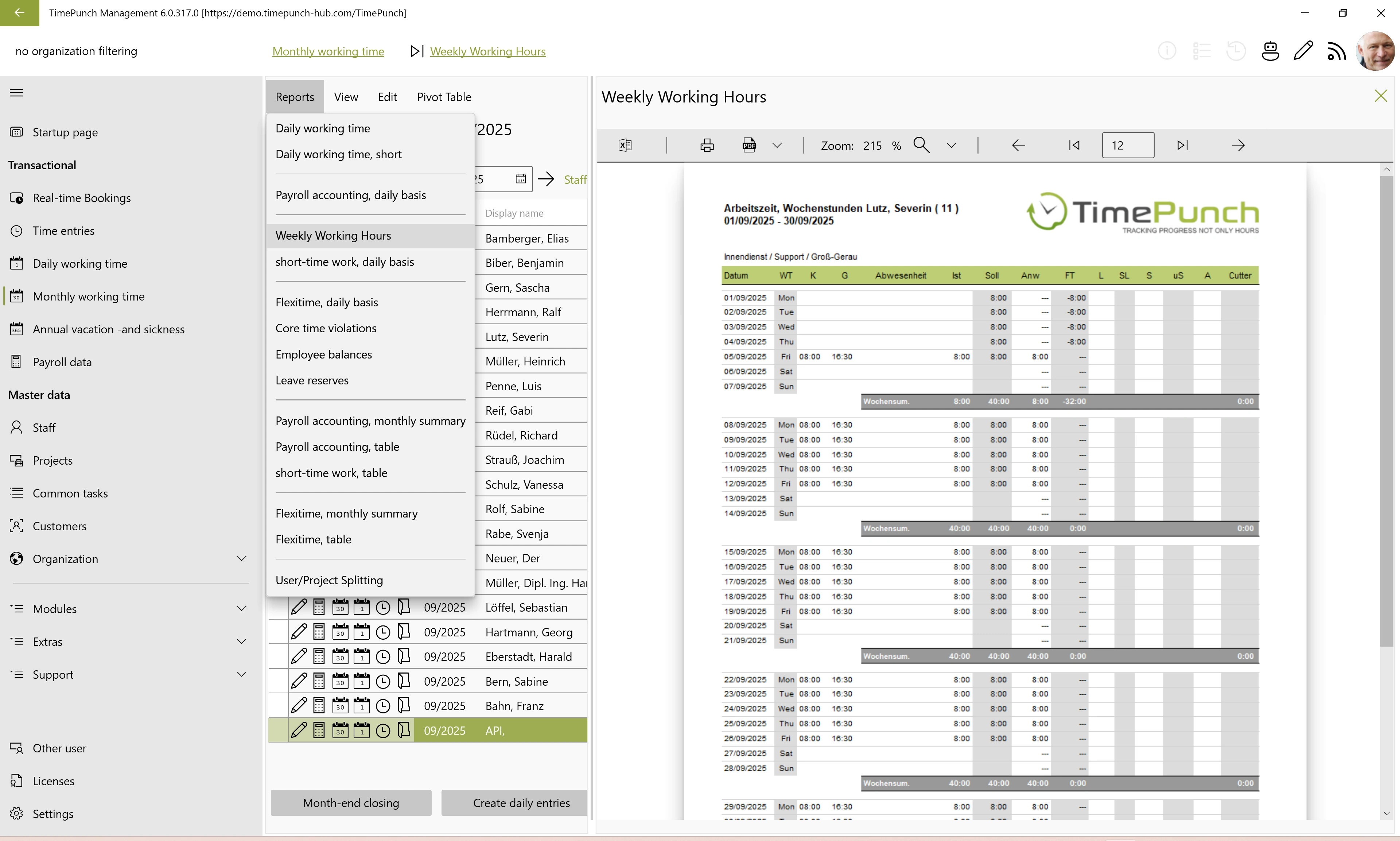Click the pencil edit icon in the header
This screenshot has width=1400, height=841.
[x=1303, y=51]
